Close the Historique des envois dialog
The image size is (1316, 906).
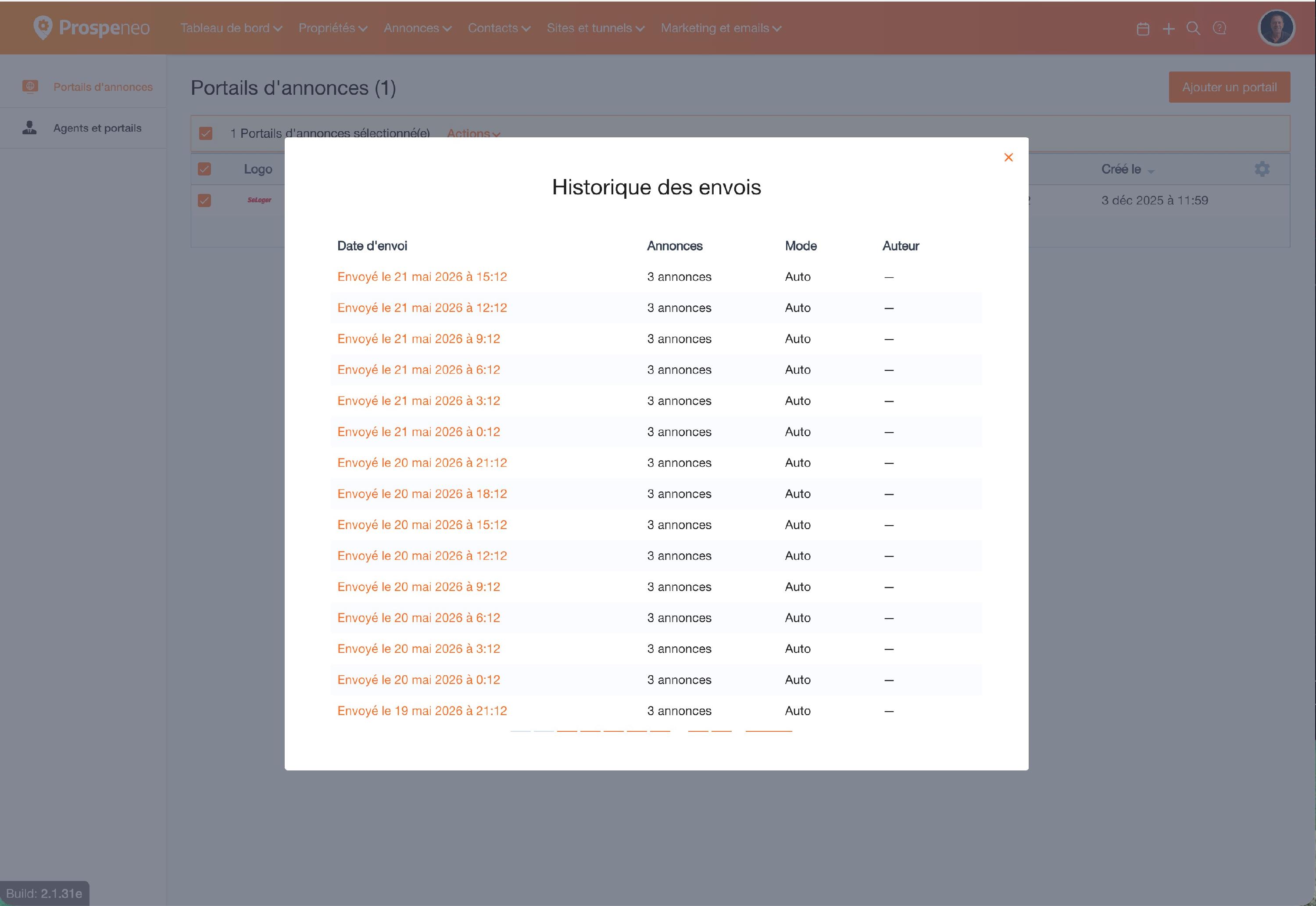tap(1008, 157)
